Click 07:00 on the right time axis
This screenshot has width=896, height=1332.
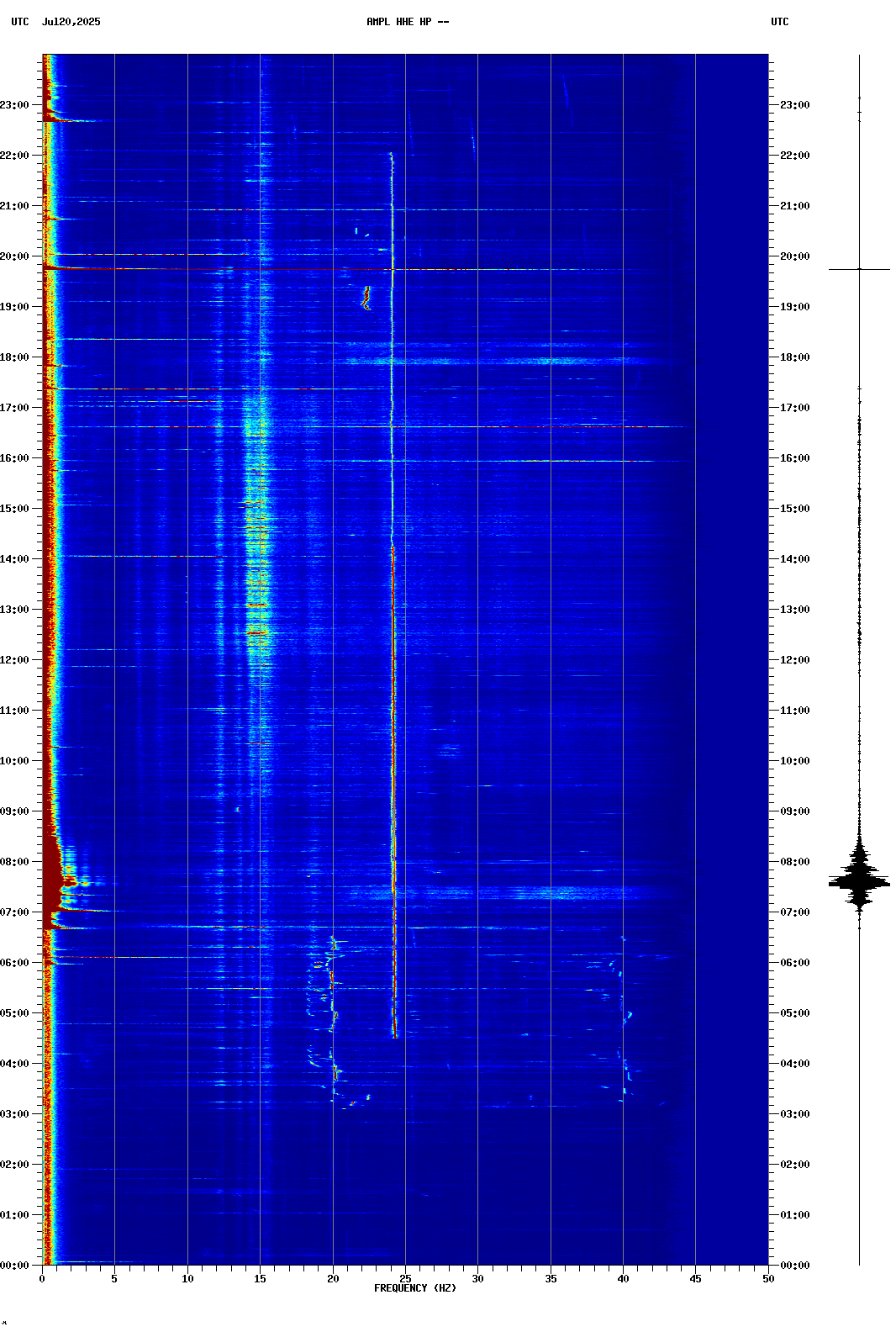795,912
